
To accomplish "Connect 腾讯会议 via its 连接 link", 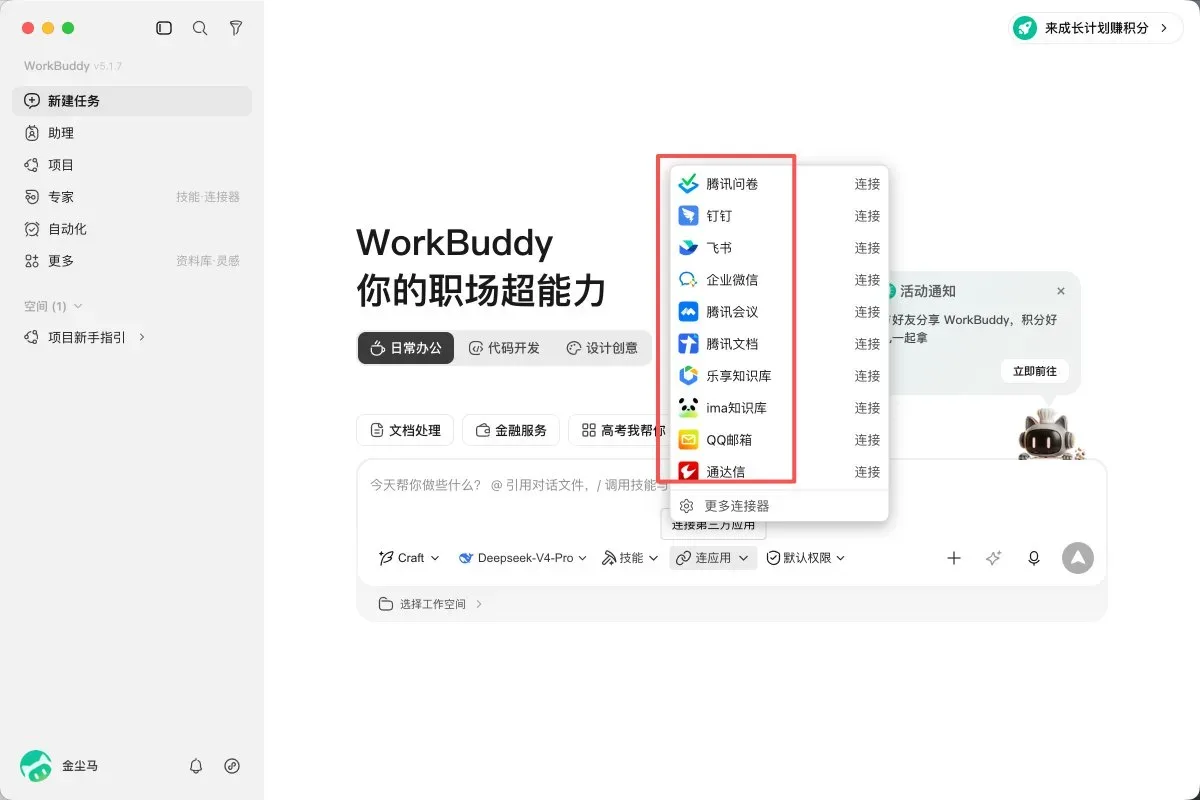I will pyautogui.click(x=867, y=312).
